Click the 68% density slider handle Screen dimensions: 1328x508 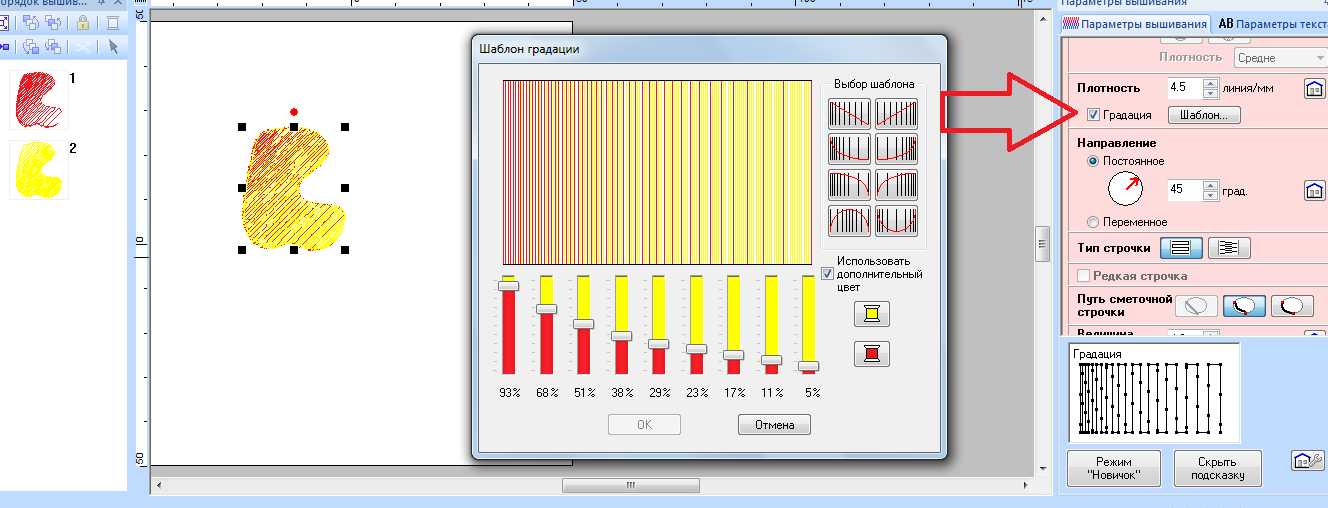pyautogui.click(x=546, y=309)
